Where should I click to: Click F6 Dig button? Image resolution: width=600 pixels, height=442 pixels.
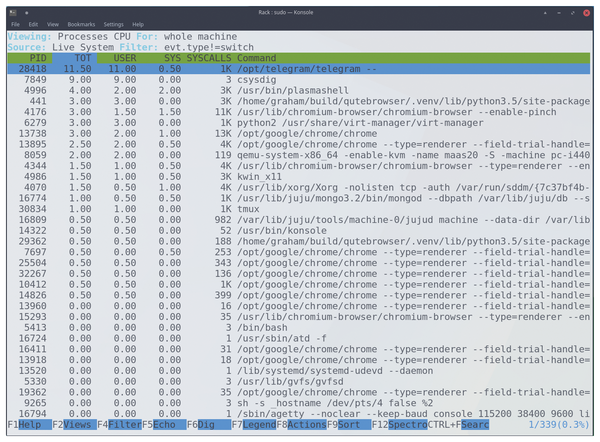click(x=209, y=425)
